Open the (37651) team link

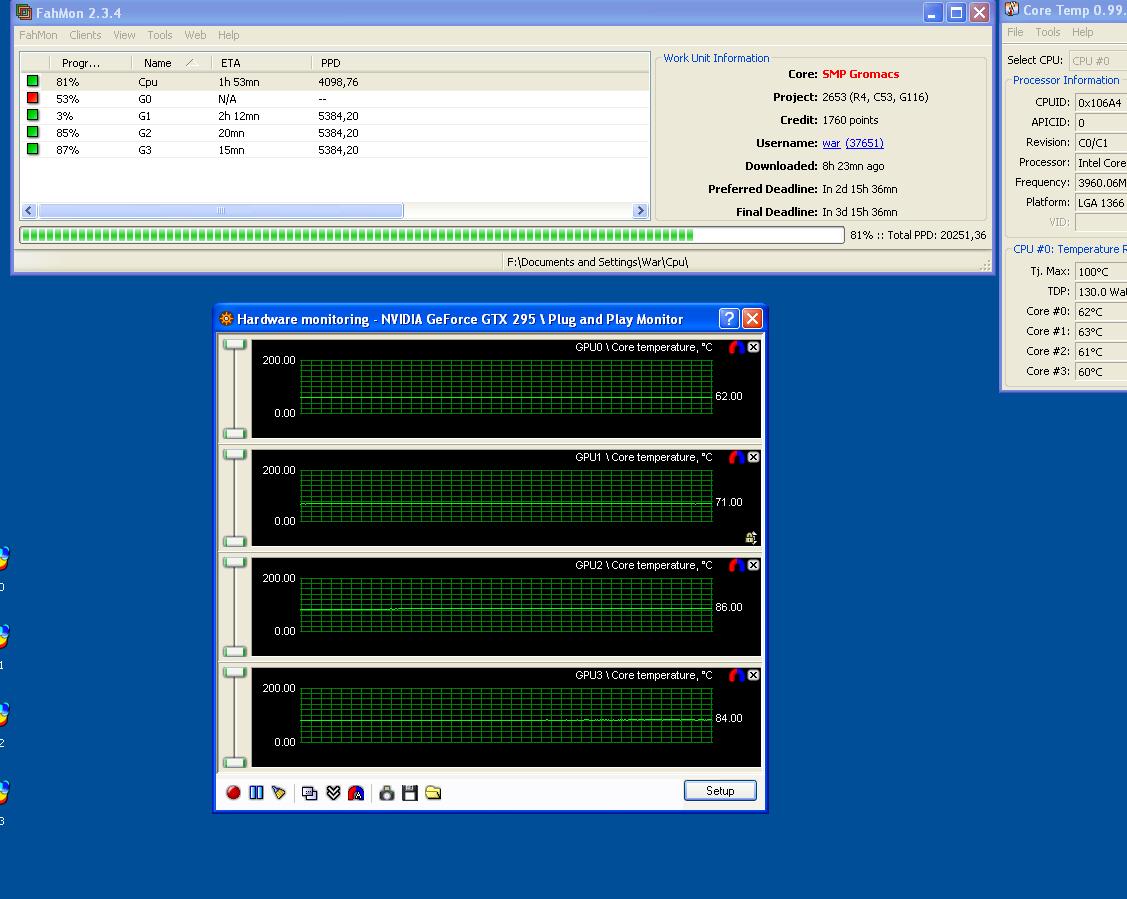(x=865, y=143)
